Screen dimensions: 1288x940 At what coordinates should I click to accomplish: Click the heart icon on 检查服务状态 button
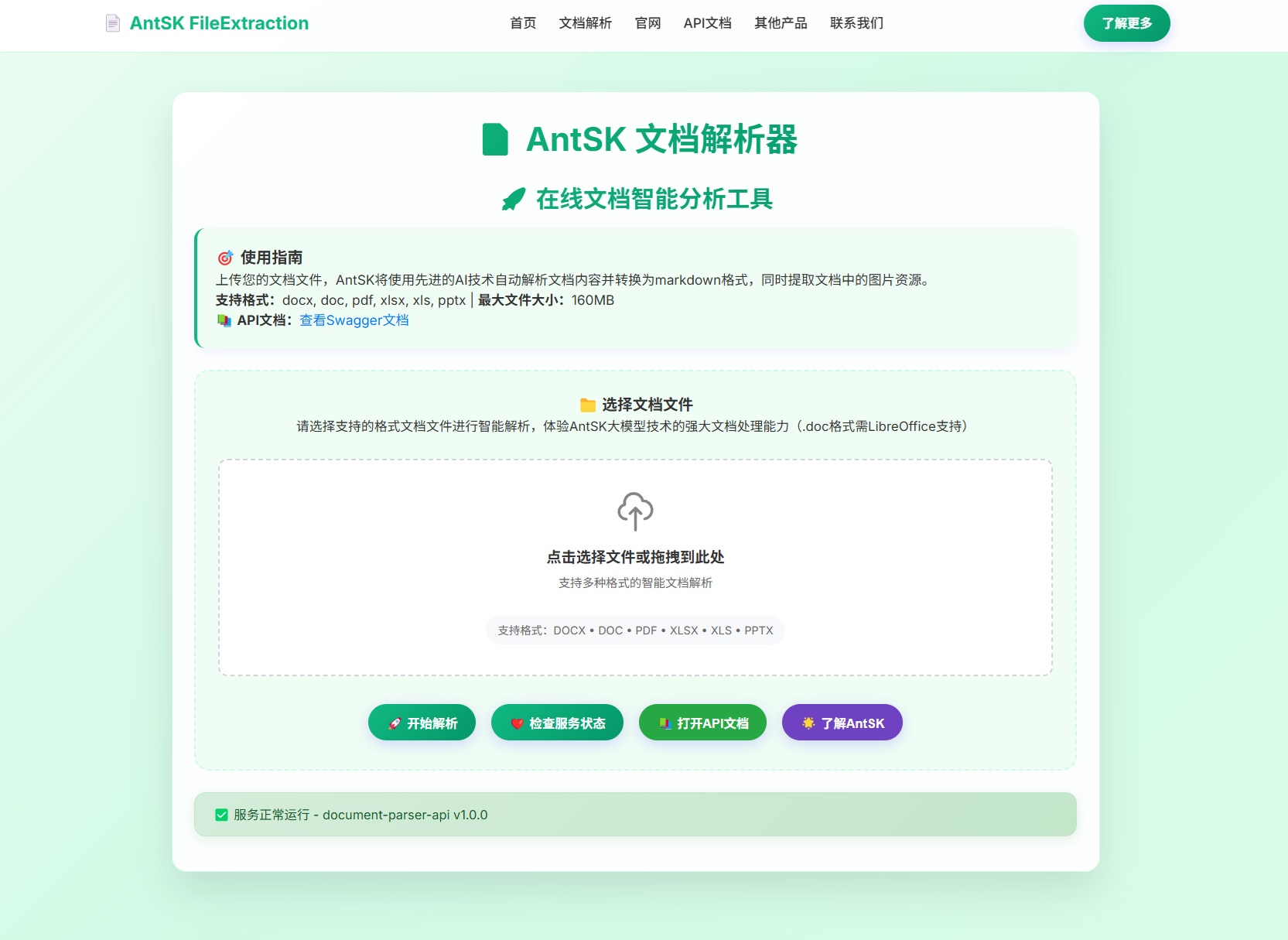tap(517, 722)
